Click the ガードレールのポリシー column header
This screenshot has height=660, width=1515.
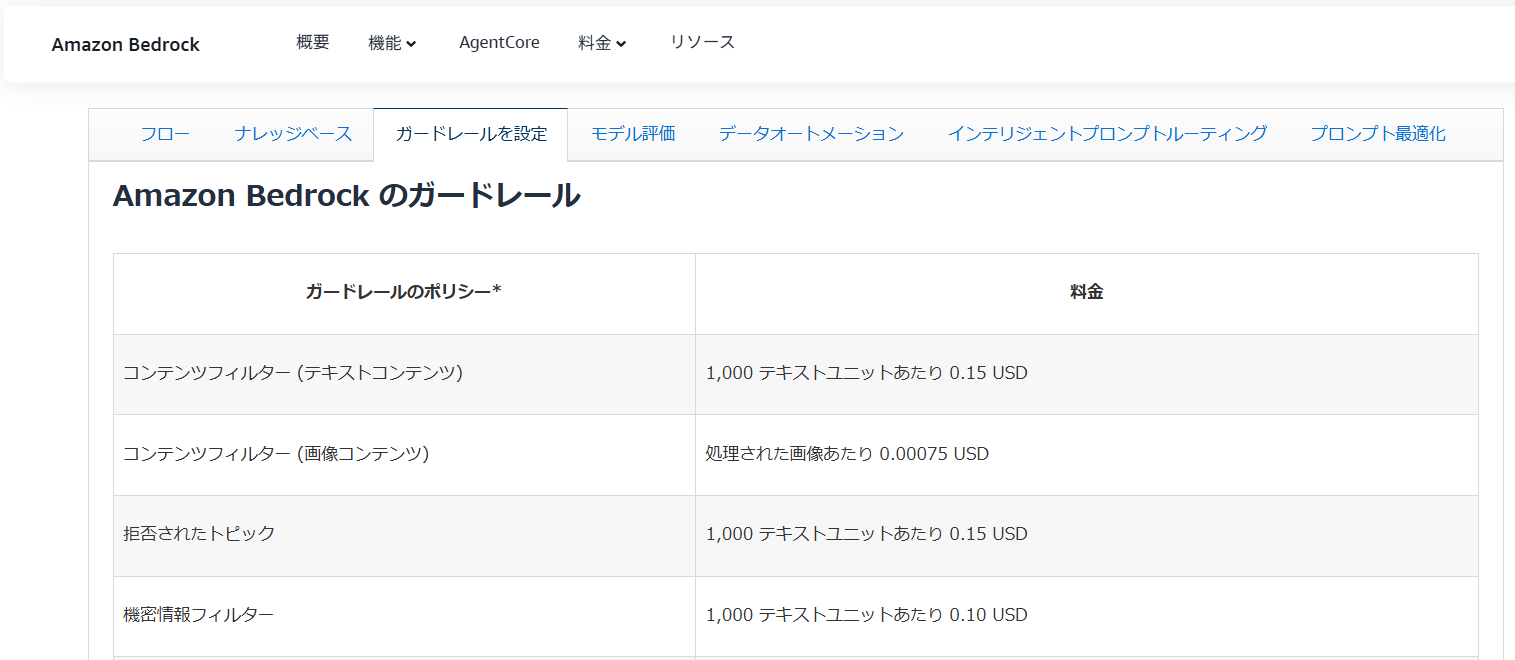coord(404,293)
